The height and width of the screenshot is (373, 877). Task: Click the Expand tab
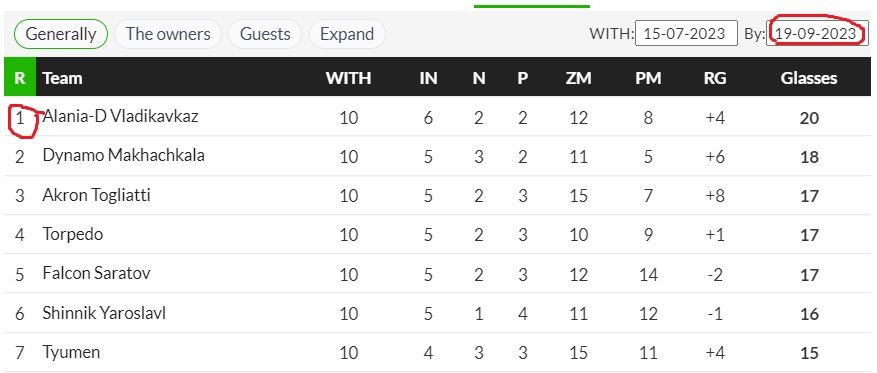click(x=347, y=34)
